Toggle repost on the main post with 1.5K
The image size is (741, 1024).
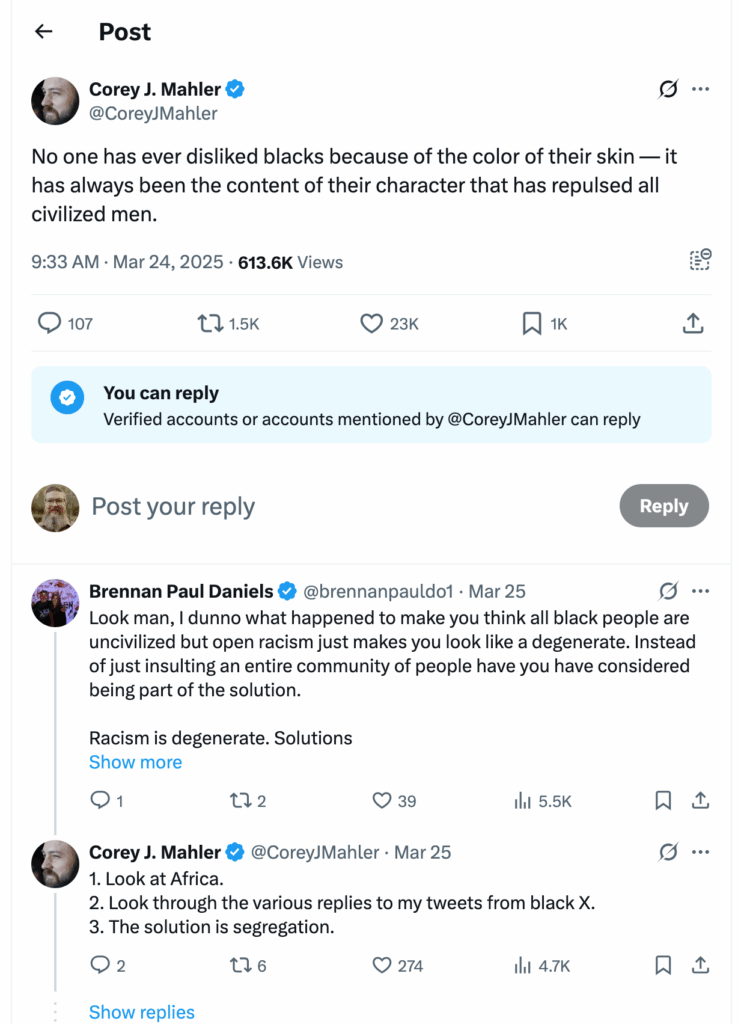click(209, 323)
